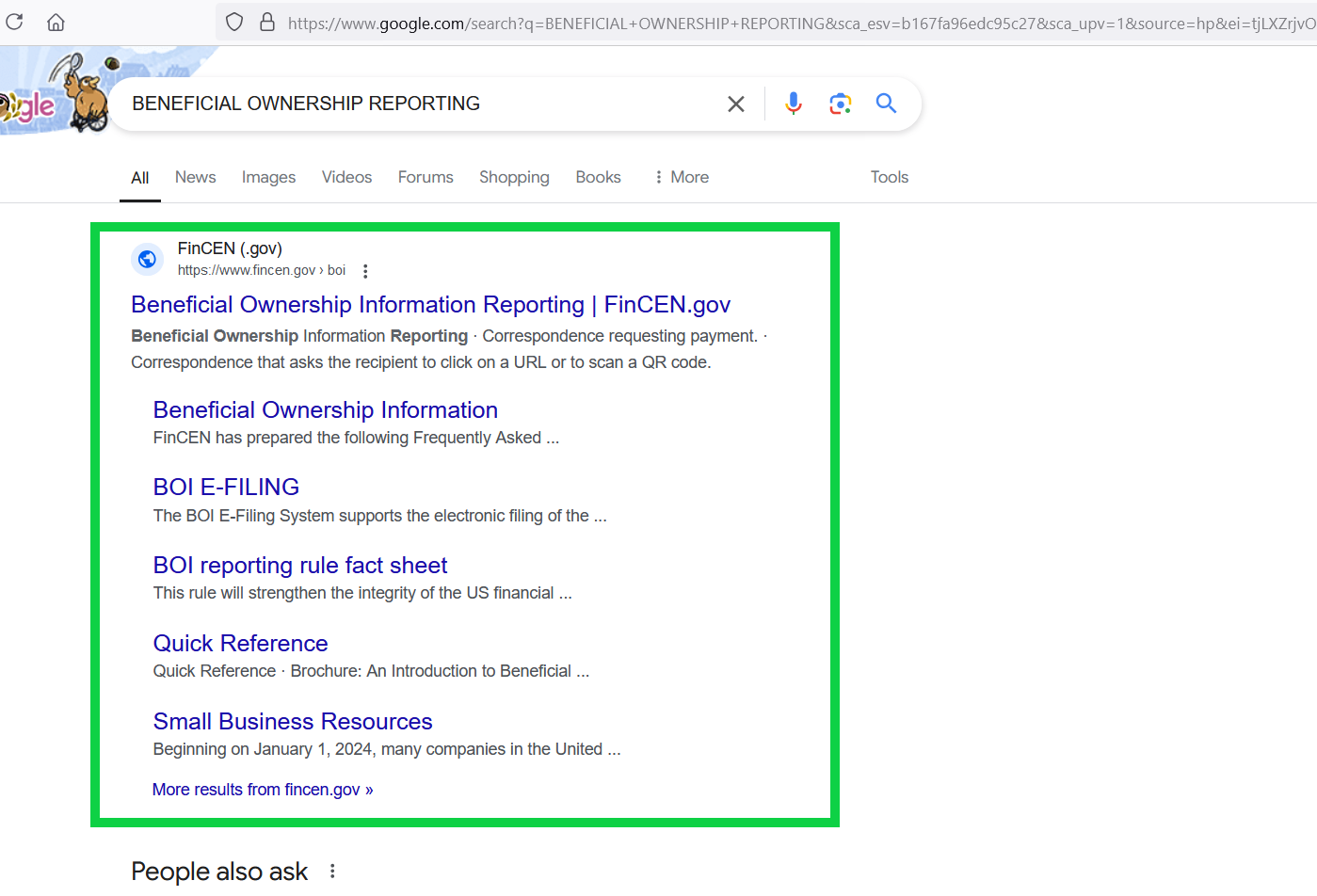Click More results from fincen.gov
1317x896 pixels.
[x=263, y=790]
